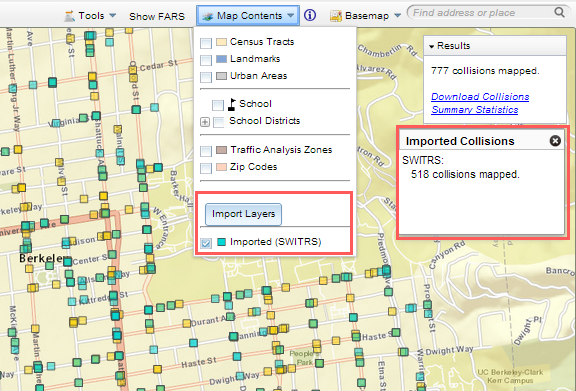Collapse the Results panel arrow

(431, 46)
